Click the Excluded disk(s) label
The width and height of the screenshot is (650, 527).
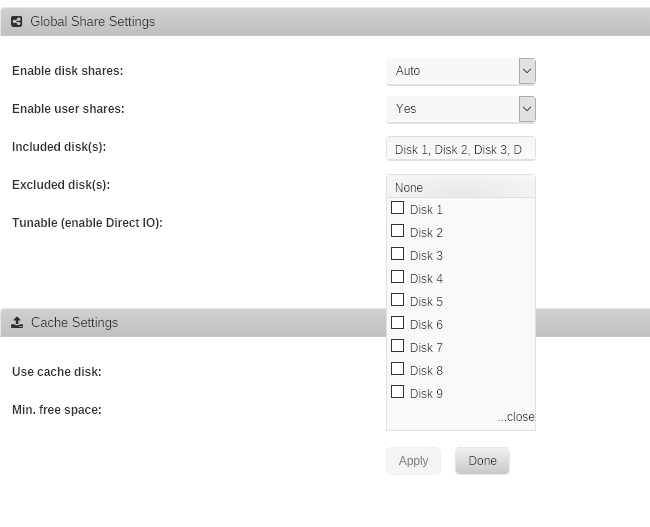61,185
